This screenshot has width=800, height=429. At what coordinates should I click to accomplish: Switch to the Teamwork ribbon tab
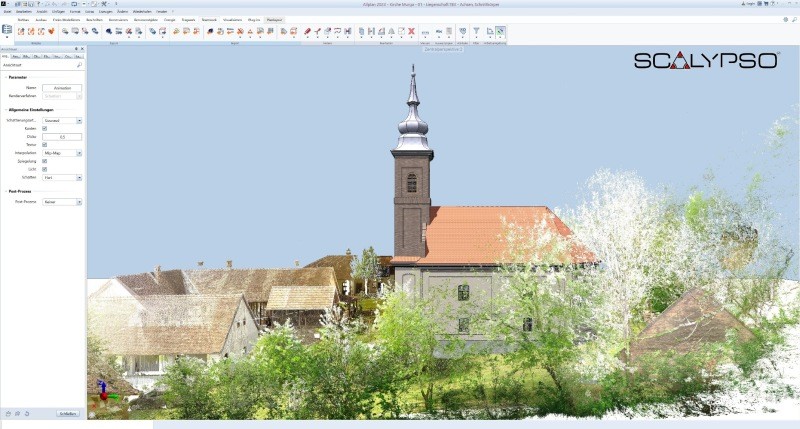pos(209,20)
